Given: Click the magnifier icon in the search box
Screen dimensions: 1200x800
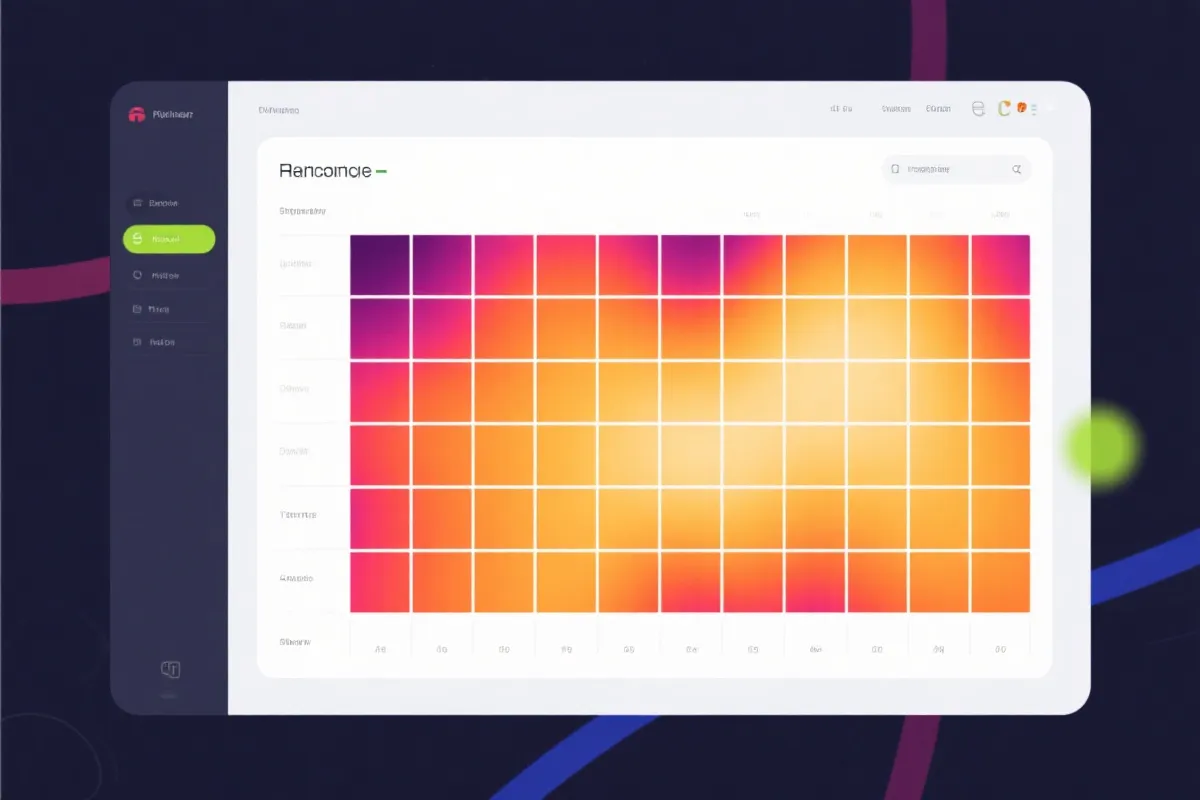Looking at the screenshot, I should point(1017,170).
